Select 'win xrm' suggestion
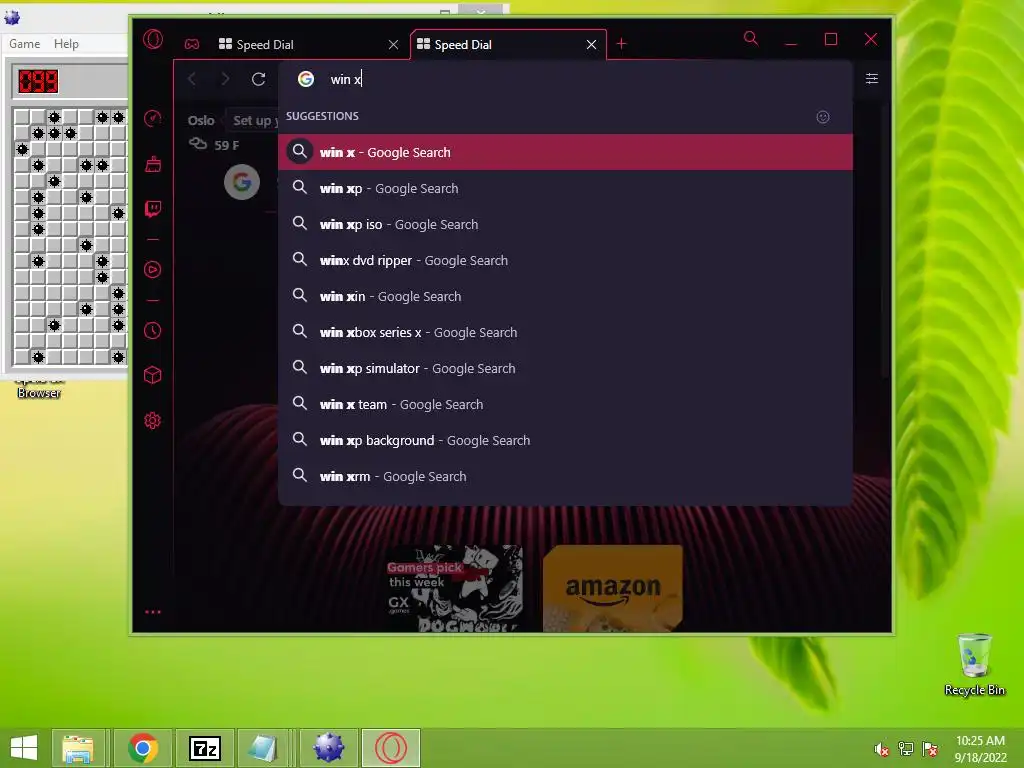Image resolution: width=1024 pixels, height=768 pixels. click(566, 476)
